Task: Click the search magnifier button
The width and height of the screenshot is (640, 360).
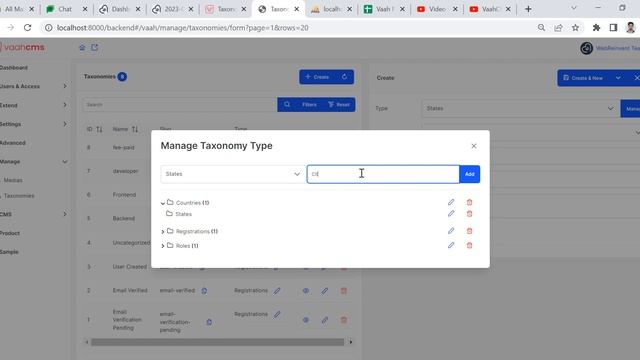Action: click(287, 105)
